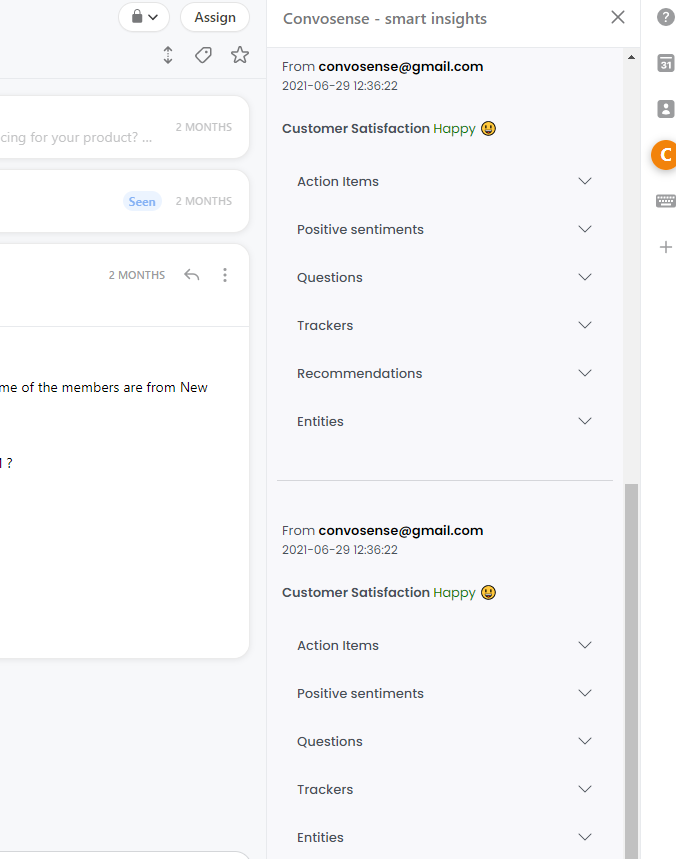Viewport: 676px width, 859px height.
Task: Expand Entities in second insight
Action: pos(444,837)
